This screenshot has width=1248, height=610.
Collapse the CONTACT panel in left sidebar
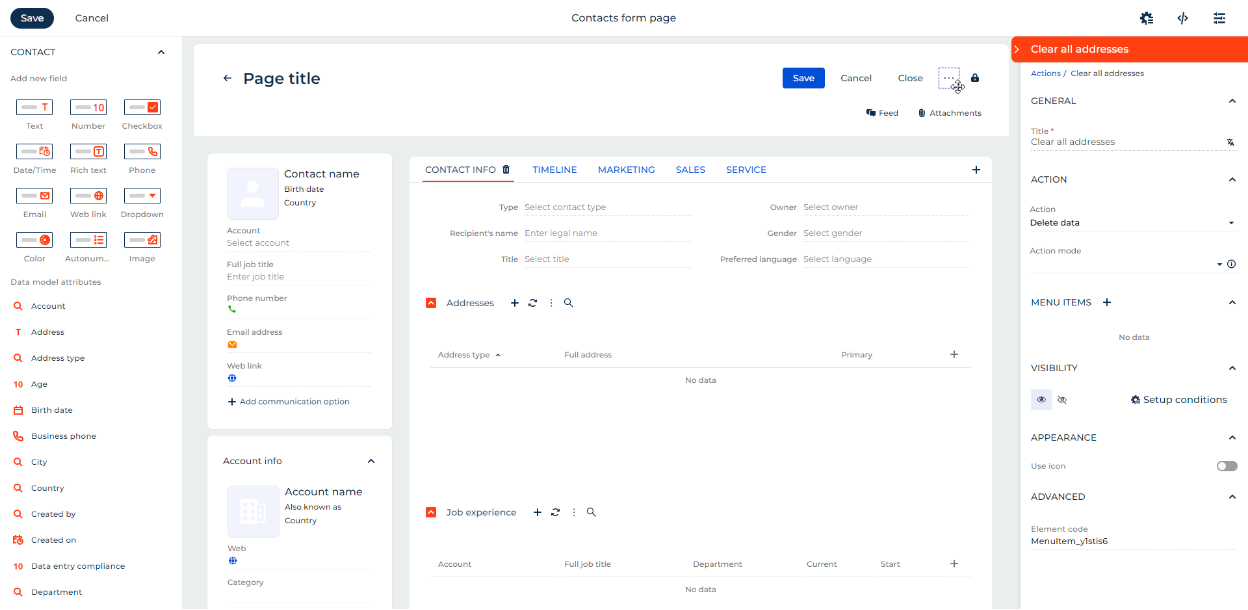160,51
